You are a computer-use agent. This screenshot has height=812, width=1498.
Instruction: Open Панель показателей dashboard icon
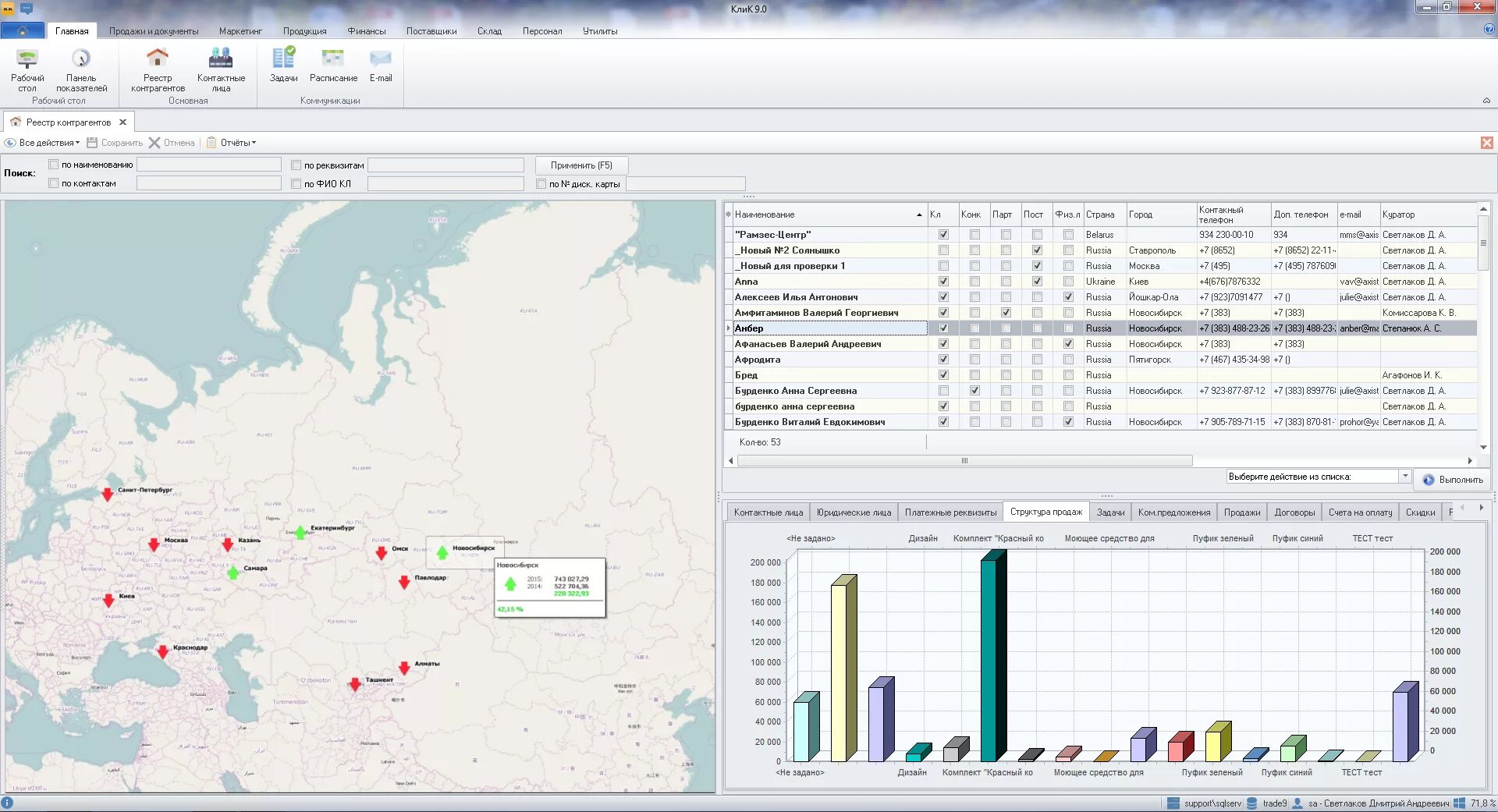click(x=81, y=69)
